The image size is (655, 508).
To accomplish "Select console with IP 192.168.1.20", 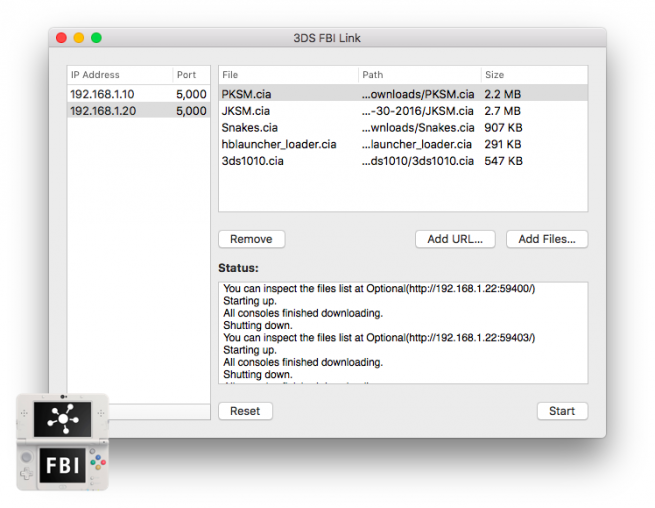I will click(x=102, y=111).
